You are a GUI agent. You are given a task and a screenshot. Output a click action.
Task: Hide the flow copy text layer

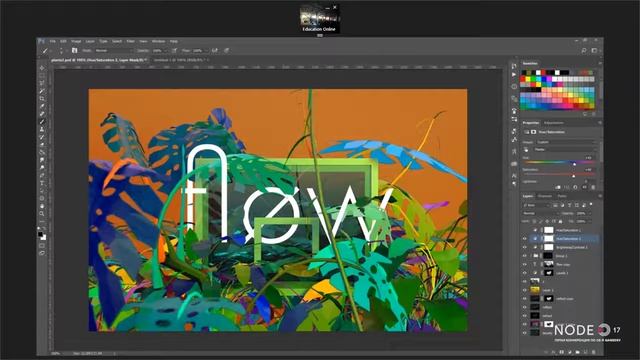click(525, 264)
